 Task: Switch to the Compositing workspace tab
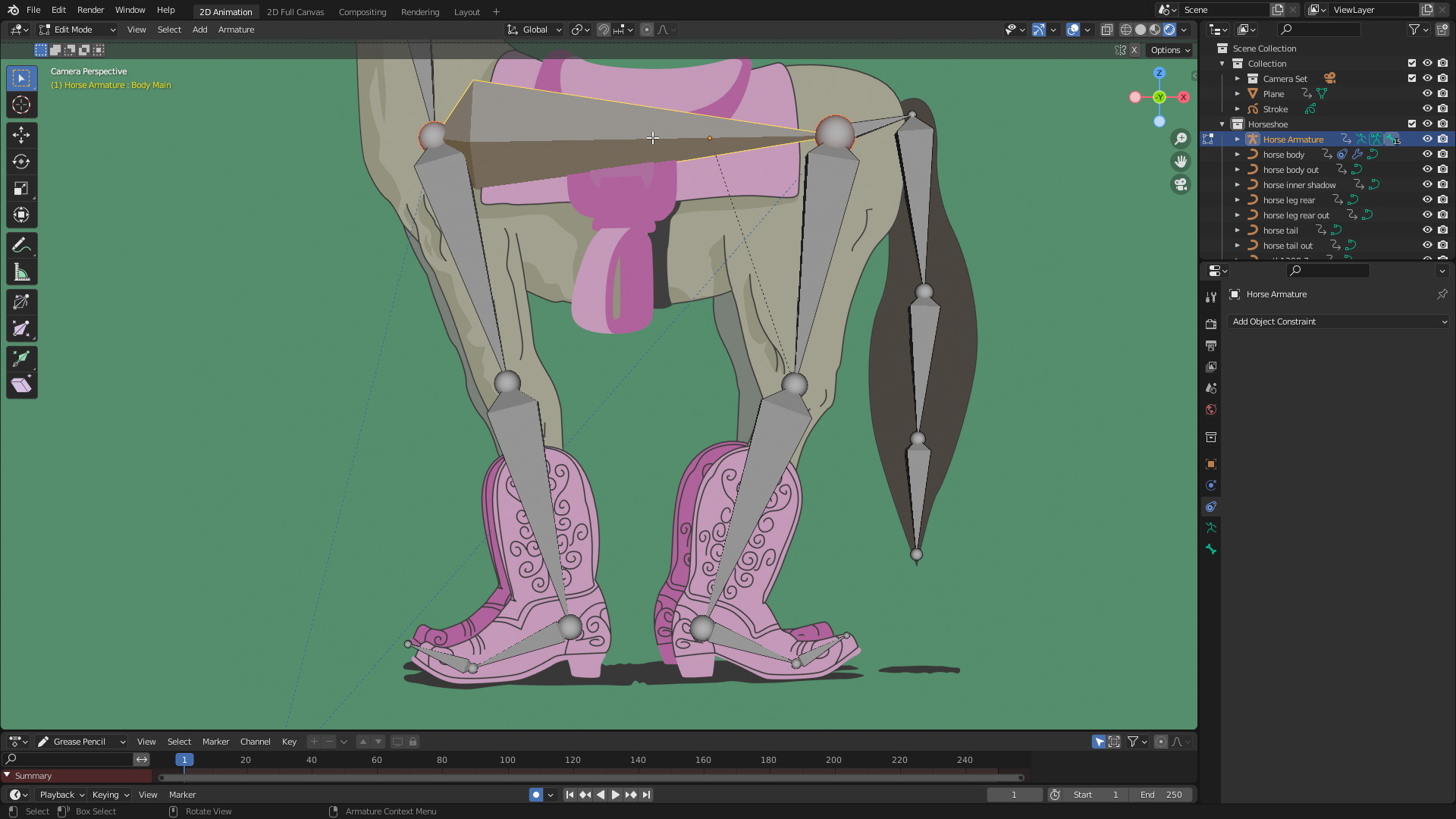coord(362,11)
